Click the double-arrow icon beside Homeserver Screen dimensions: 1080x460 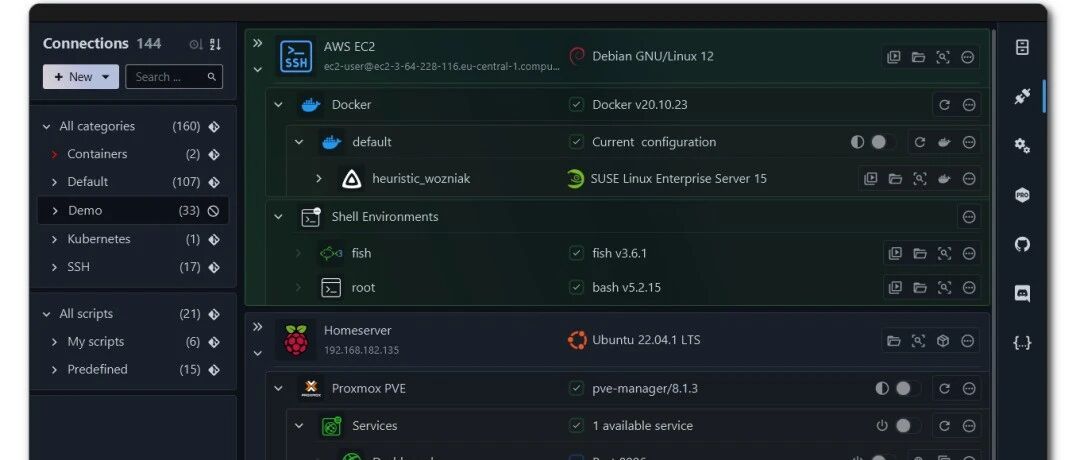click(x=258, y=327)
